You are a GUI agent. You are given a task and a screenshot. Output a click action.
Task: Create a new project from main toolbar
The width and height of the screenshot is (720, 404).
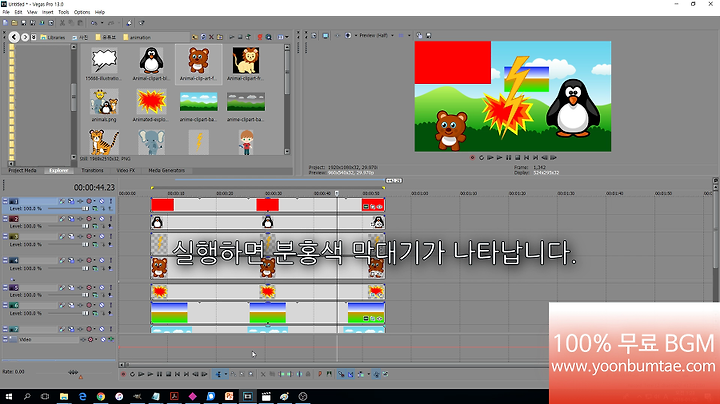[x=6, y=22]
